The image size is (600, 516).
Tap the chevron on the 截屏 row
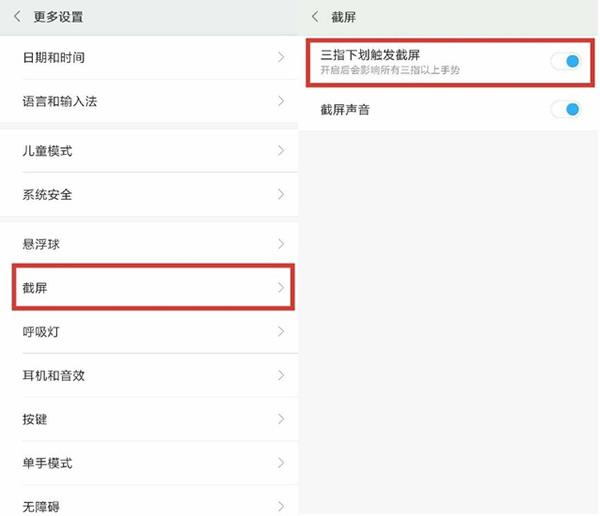pyautogui.click(x=281, y=288)
